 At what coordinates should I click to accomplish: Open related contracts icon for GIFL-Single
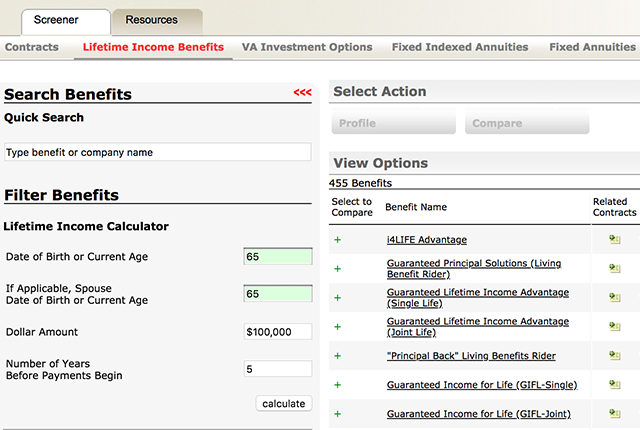coord(614,385)
